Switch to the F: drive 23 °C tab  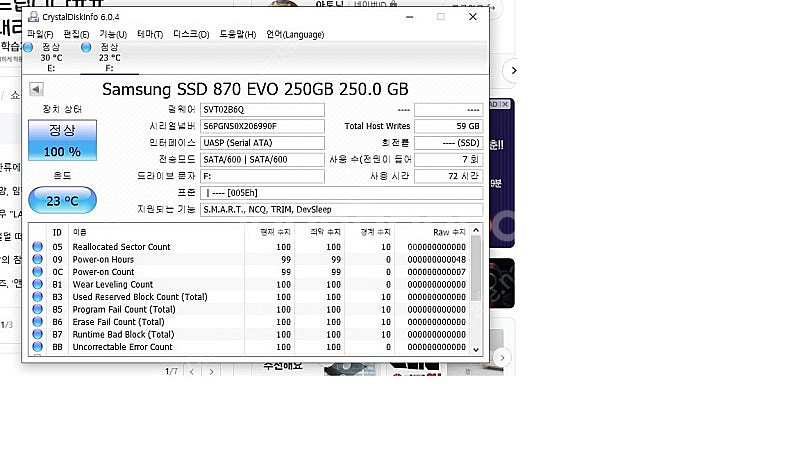click(109, 57)
